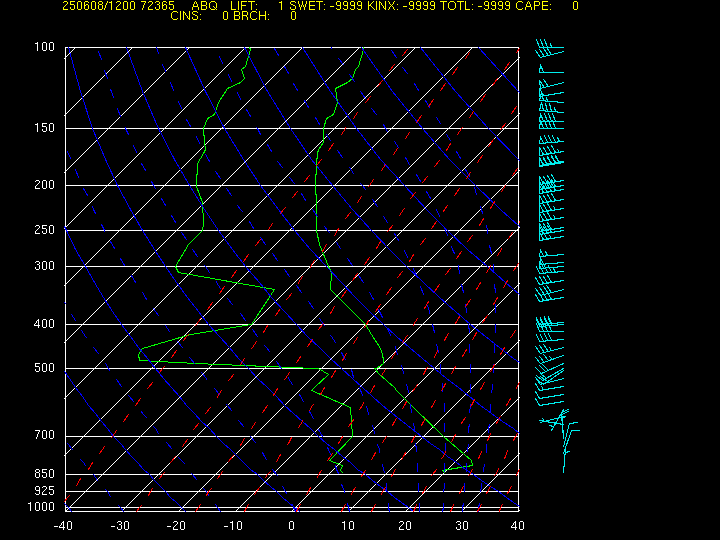This screenshot has width=720, height=540.
Task: Click the -40 temperature axis label
Action: click(x=63, y=526)
